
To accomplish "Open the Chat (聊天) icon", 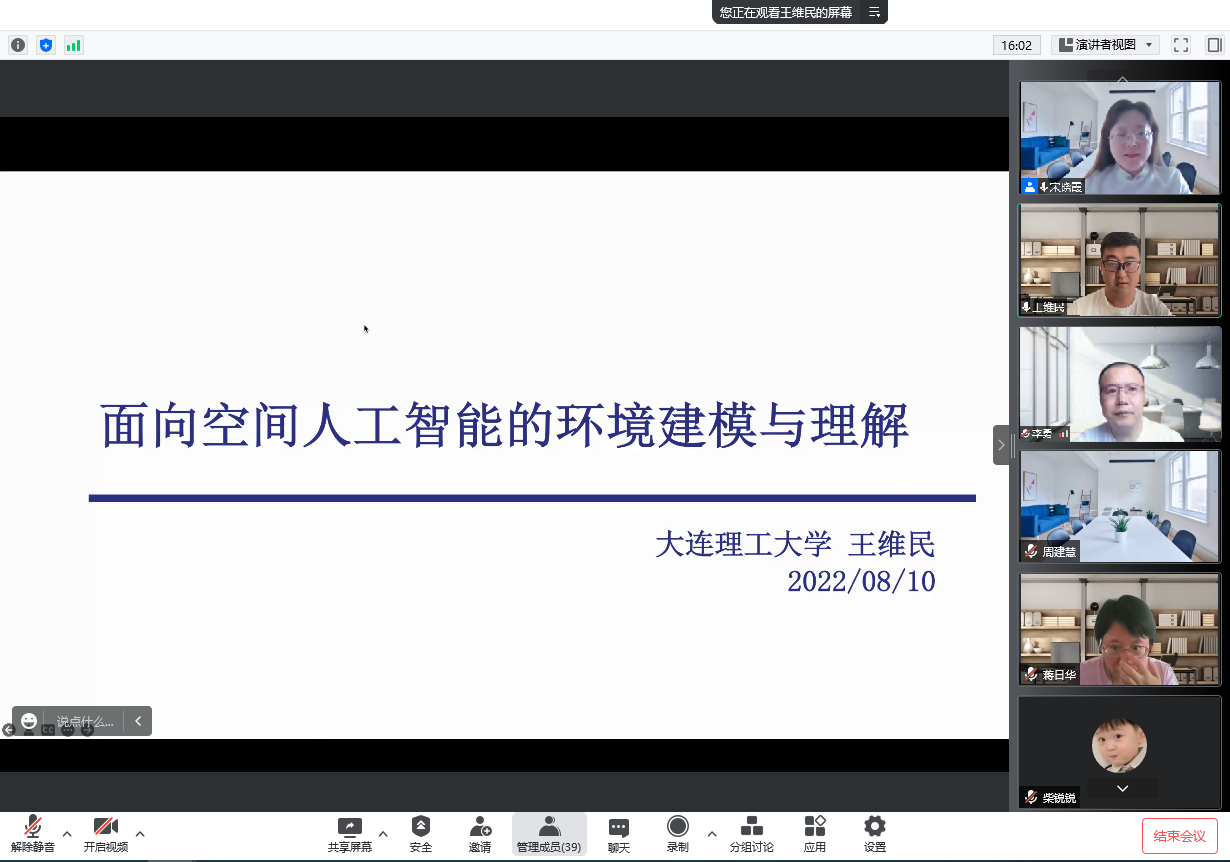I will tap(619, 834).
